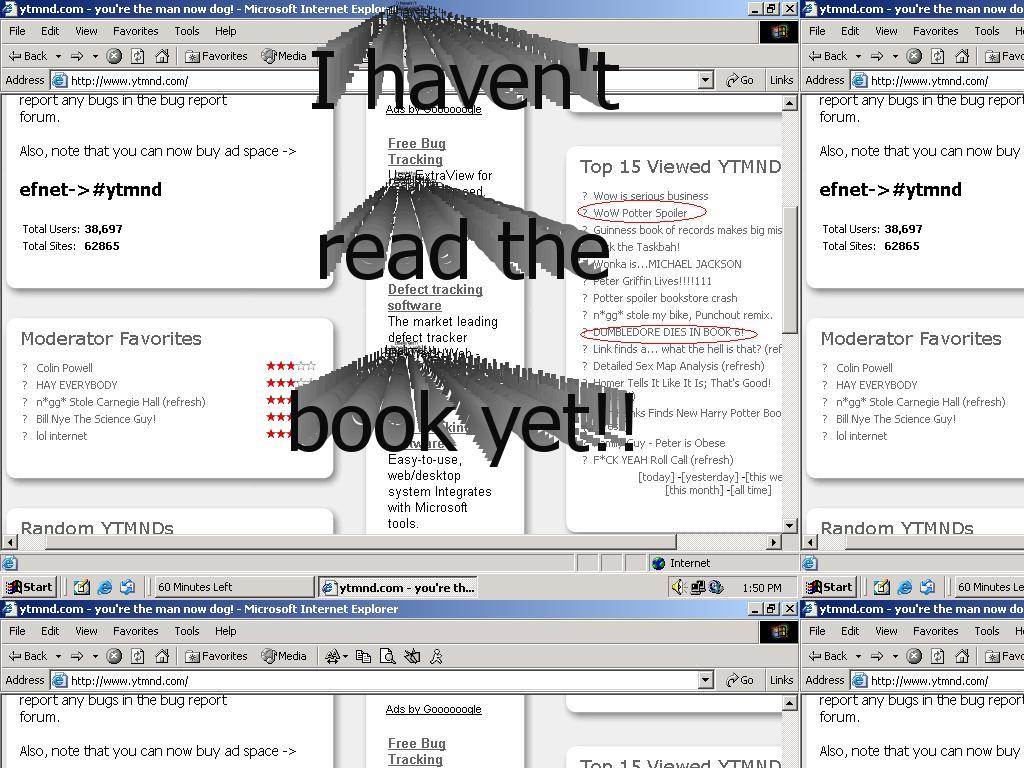This screenshot has width=1024, height=768.
Task: Open "Potter spoiler bookstore crash" link
Action: tap(665, 298)
